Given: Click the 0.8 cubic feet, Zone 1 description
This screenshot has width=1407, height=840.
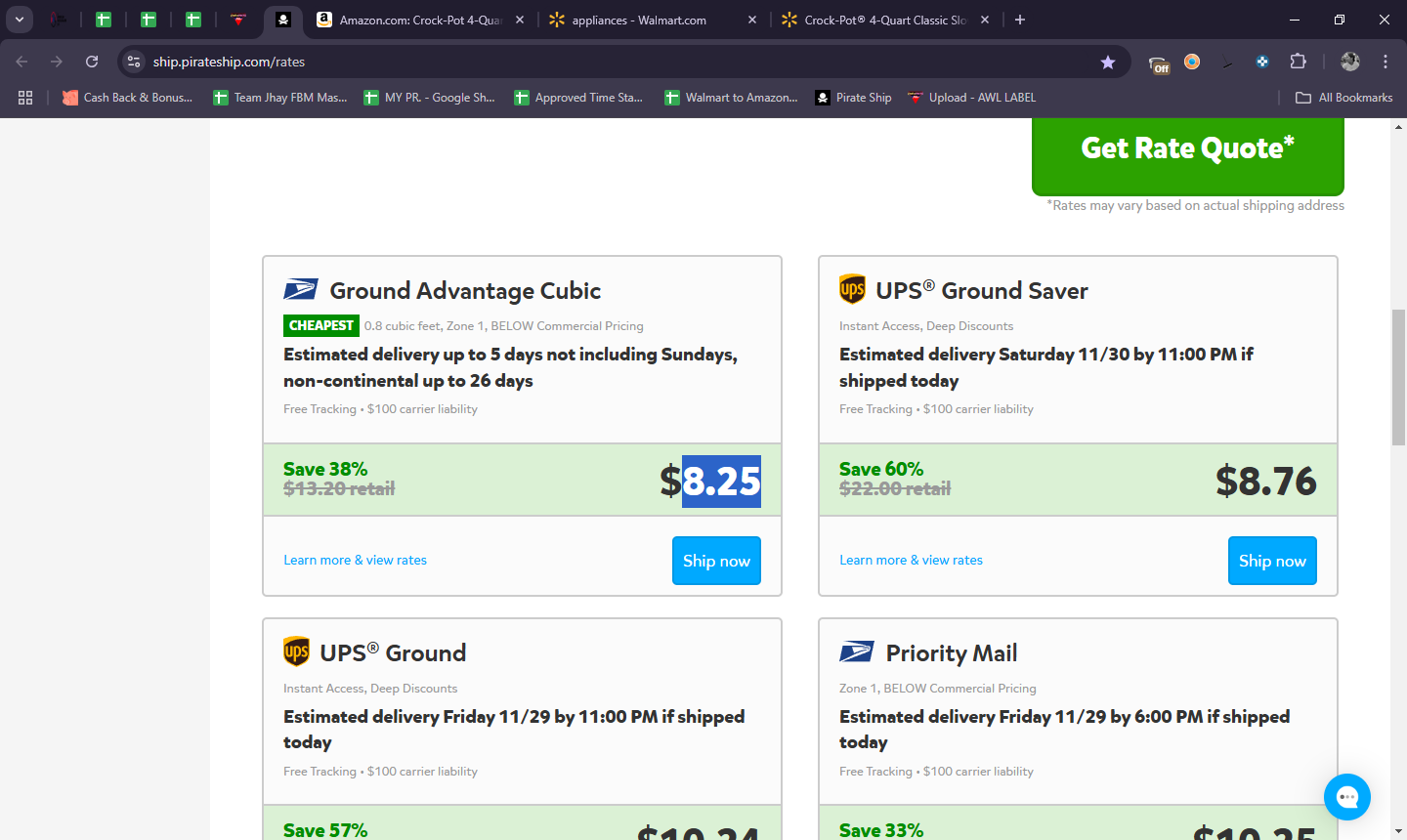Looking at the screenshot, I should coord(504,326).
